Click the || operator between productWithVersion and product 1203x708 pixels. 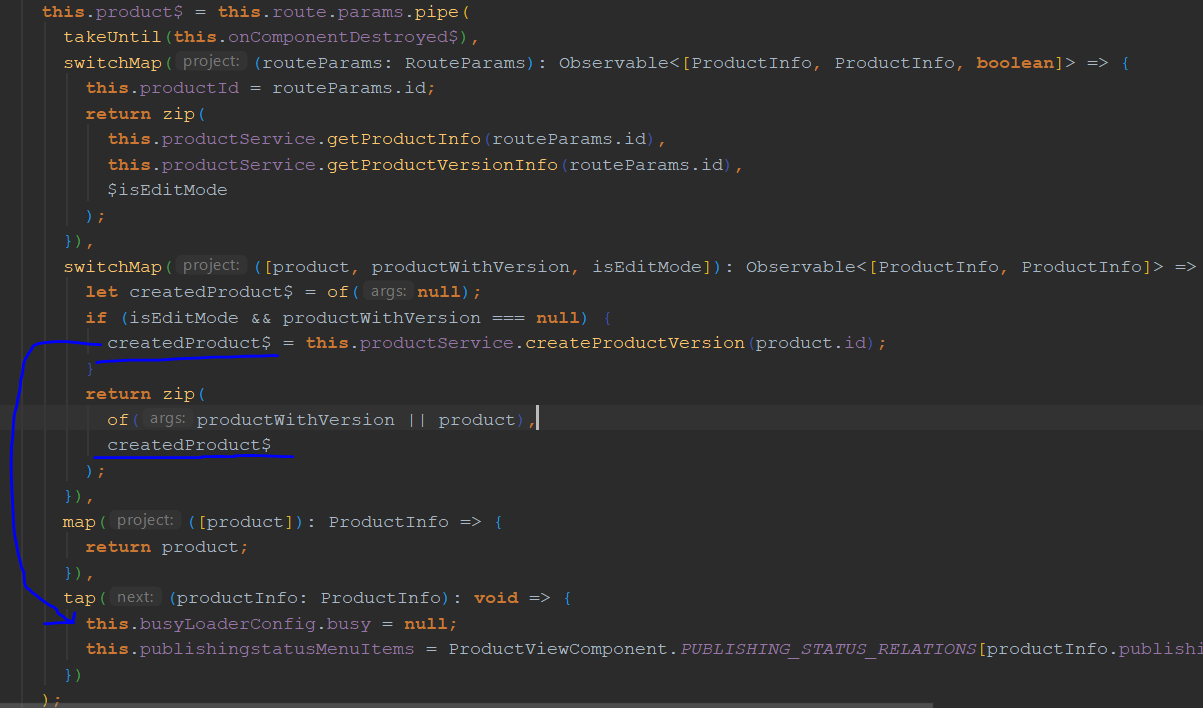[x=416, y=420]
